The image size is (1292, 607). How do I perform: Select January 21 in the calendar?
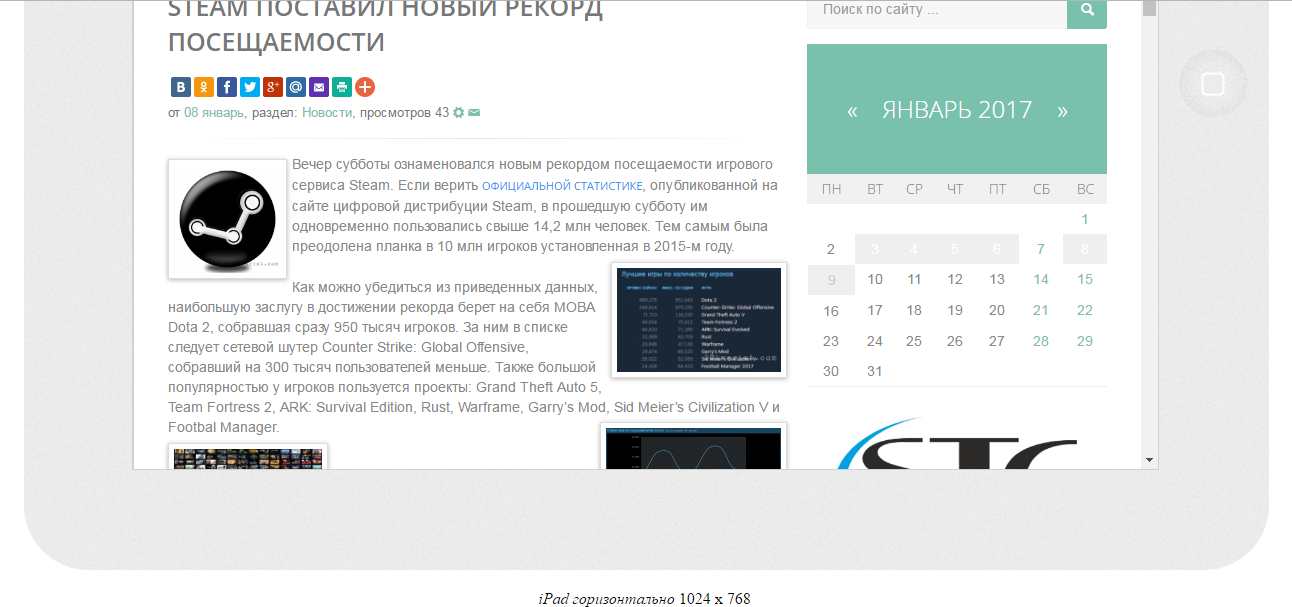point(1041,310)
